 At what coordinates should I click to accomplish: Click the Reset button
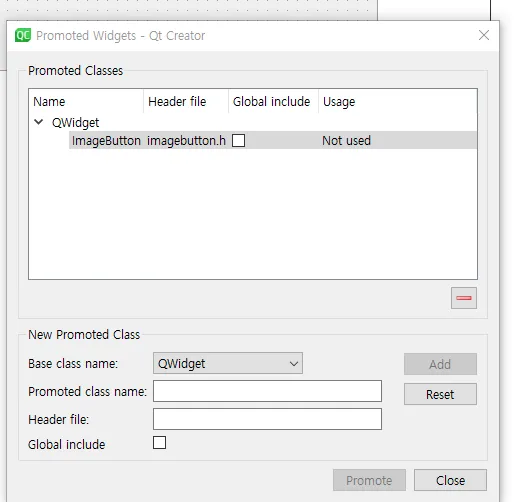440,394
